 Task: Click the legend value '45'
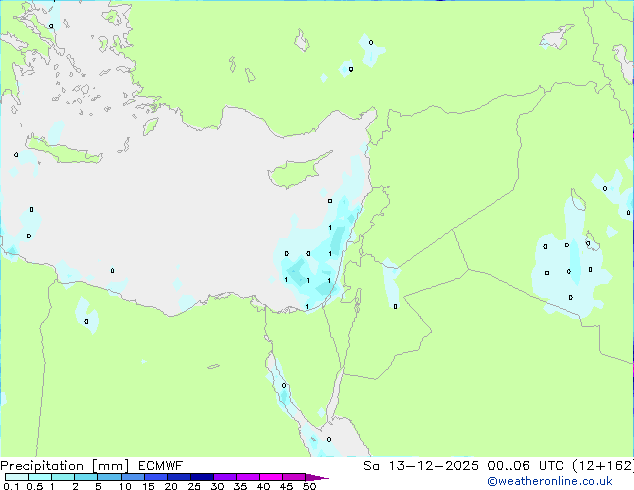point(286,486)
